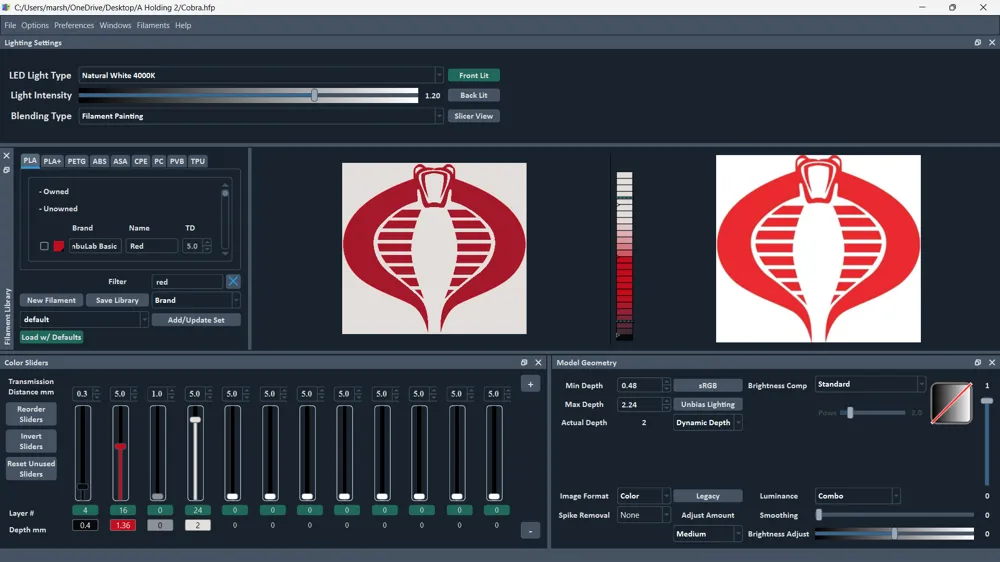
Task: Click the Add/Update Set button
Action: (x=196, y=320)
